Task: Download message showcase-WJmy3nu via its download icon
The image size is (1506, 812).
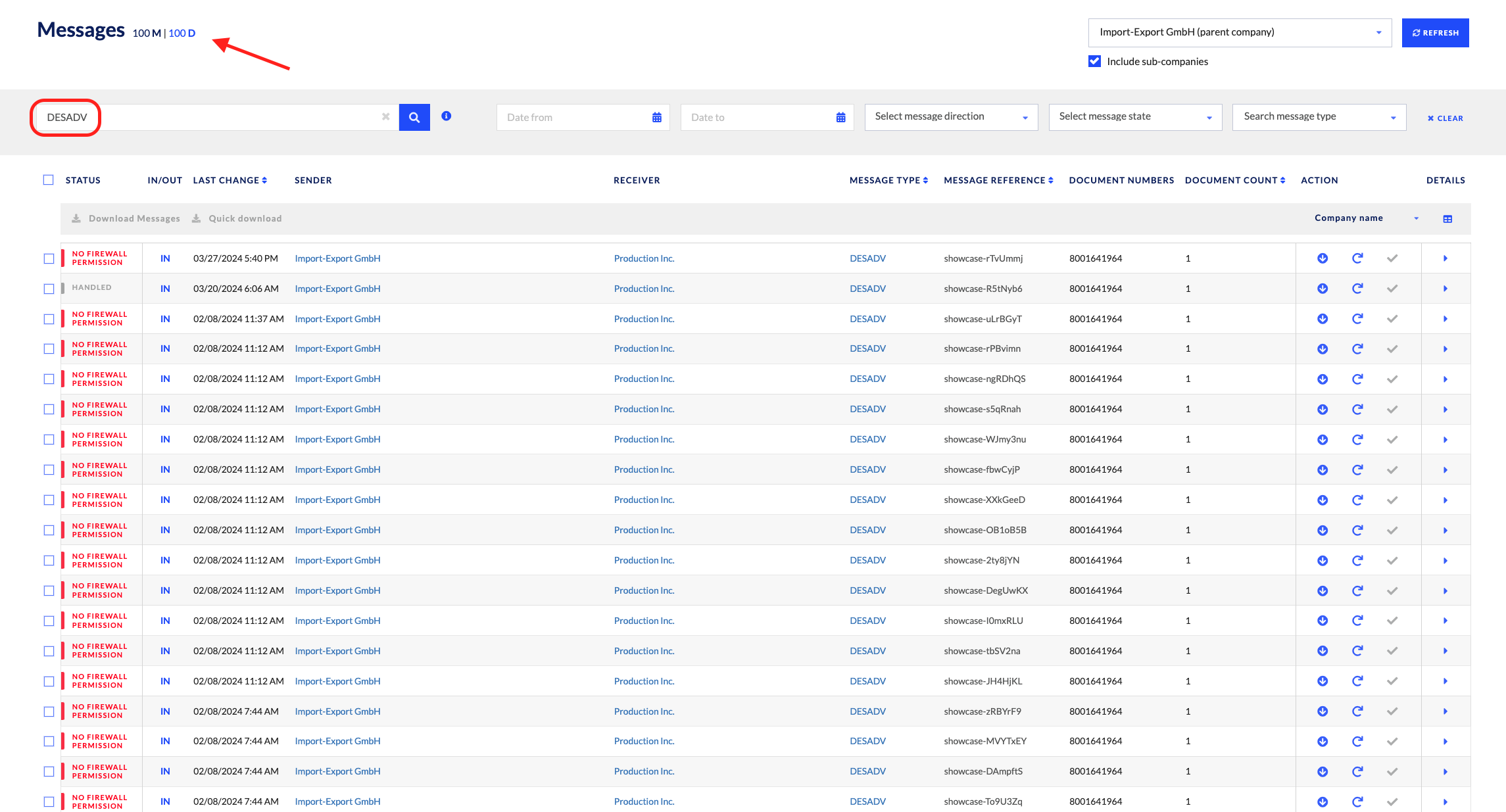Action: tap(1323, 440)
